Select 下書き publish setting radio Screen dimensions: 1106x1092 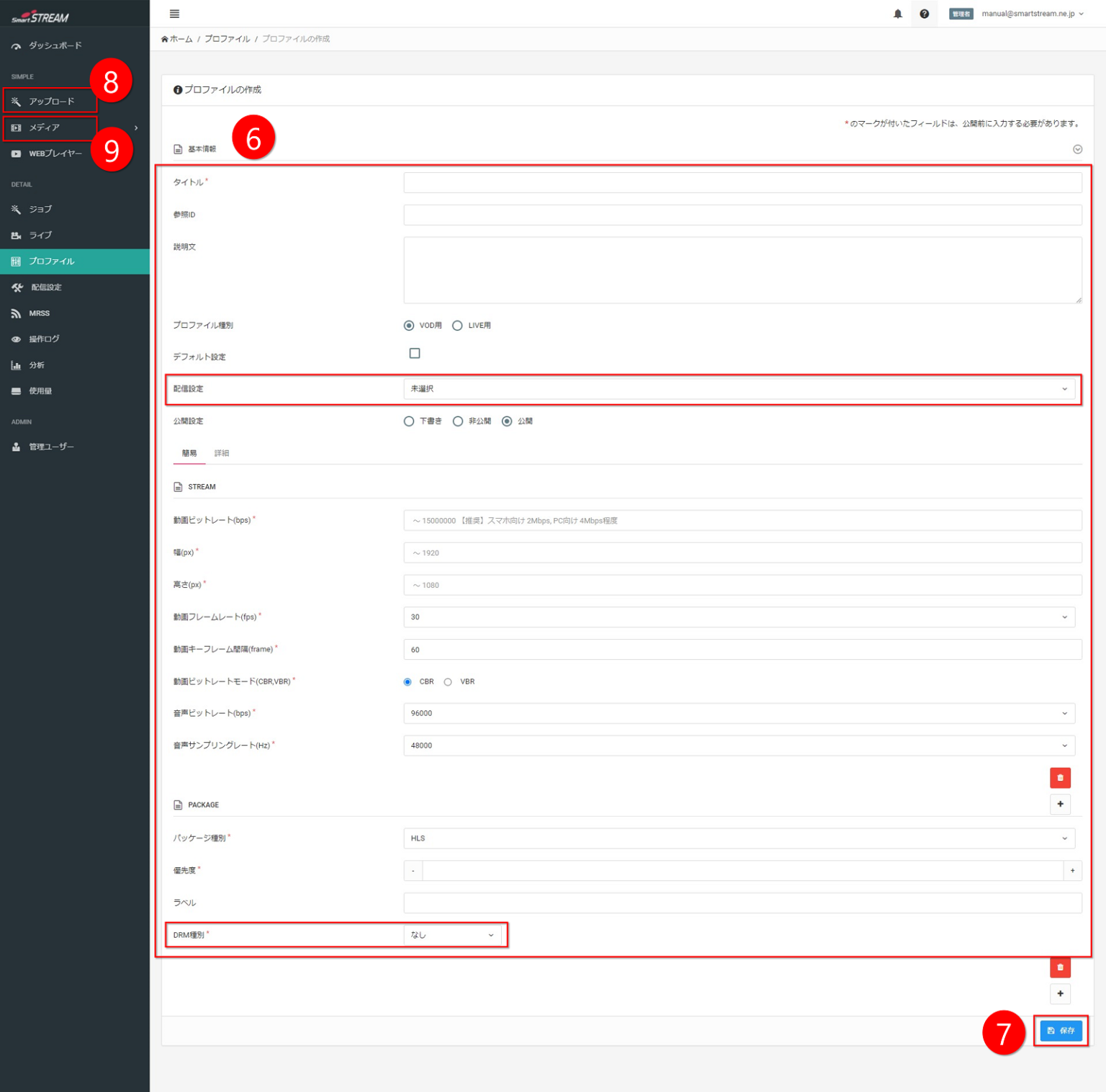tap(409, 421)
